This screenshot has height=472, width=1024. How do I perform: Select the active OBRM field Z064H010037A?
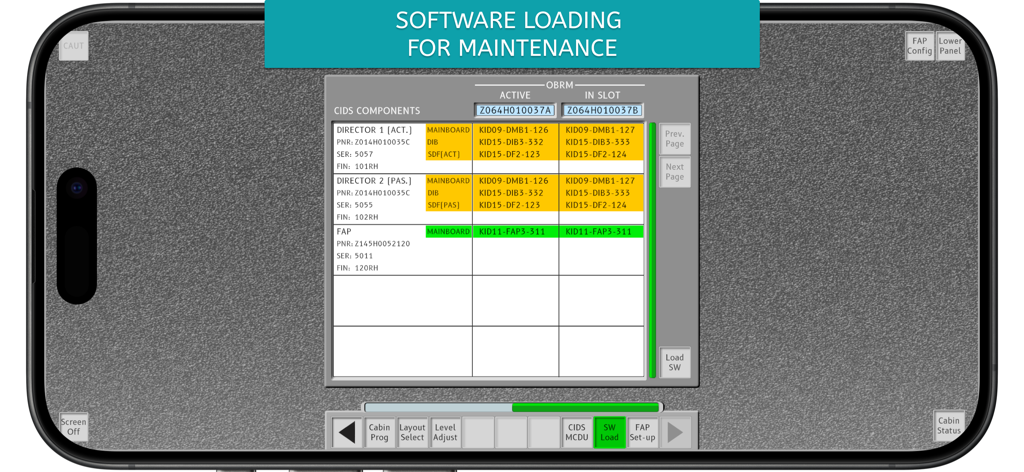point(515,111)
